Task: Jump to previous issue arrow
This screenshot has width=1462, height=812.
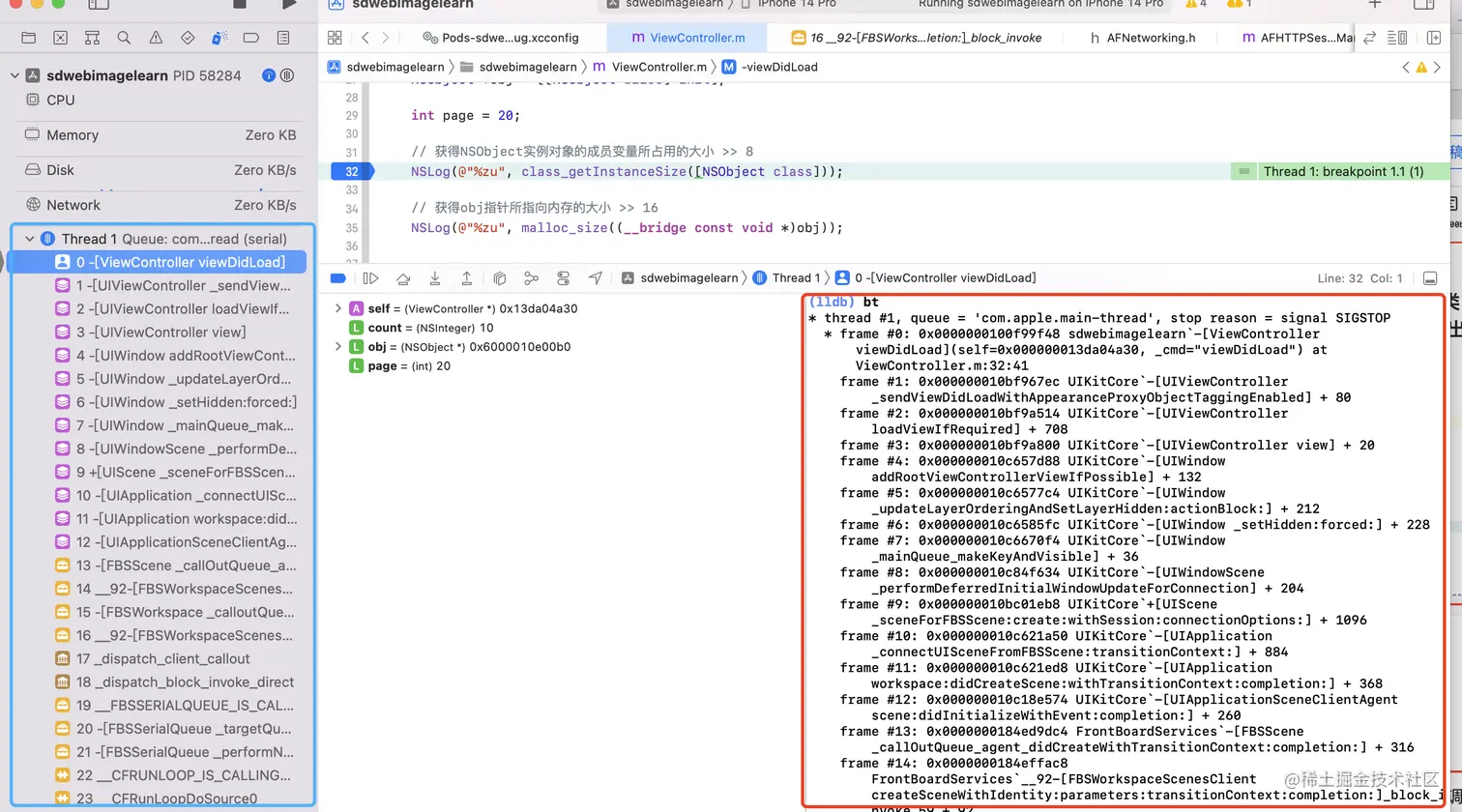Action: coord(1406,68)
